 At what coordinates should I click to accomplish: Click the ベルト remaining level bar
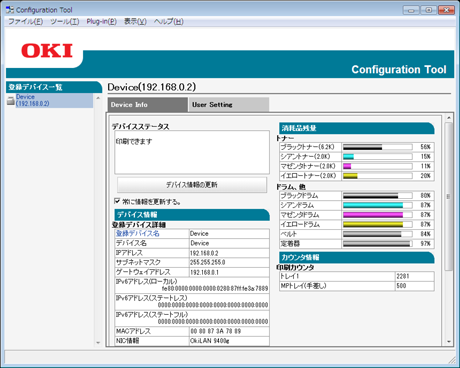(x=378, y=234)
